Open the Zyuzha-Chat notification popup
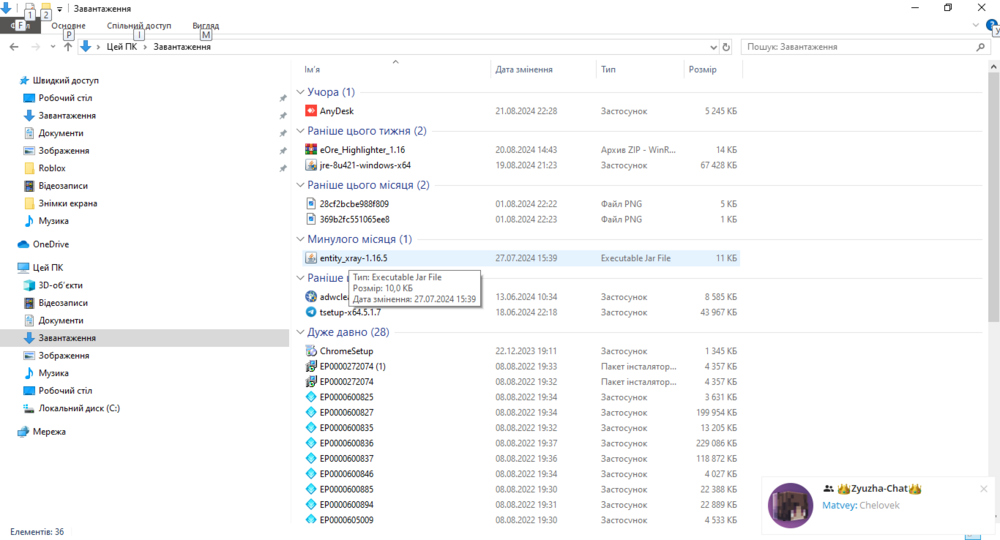1000x540 pixels. pos(877,505)
